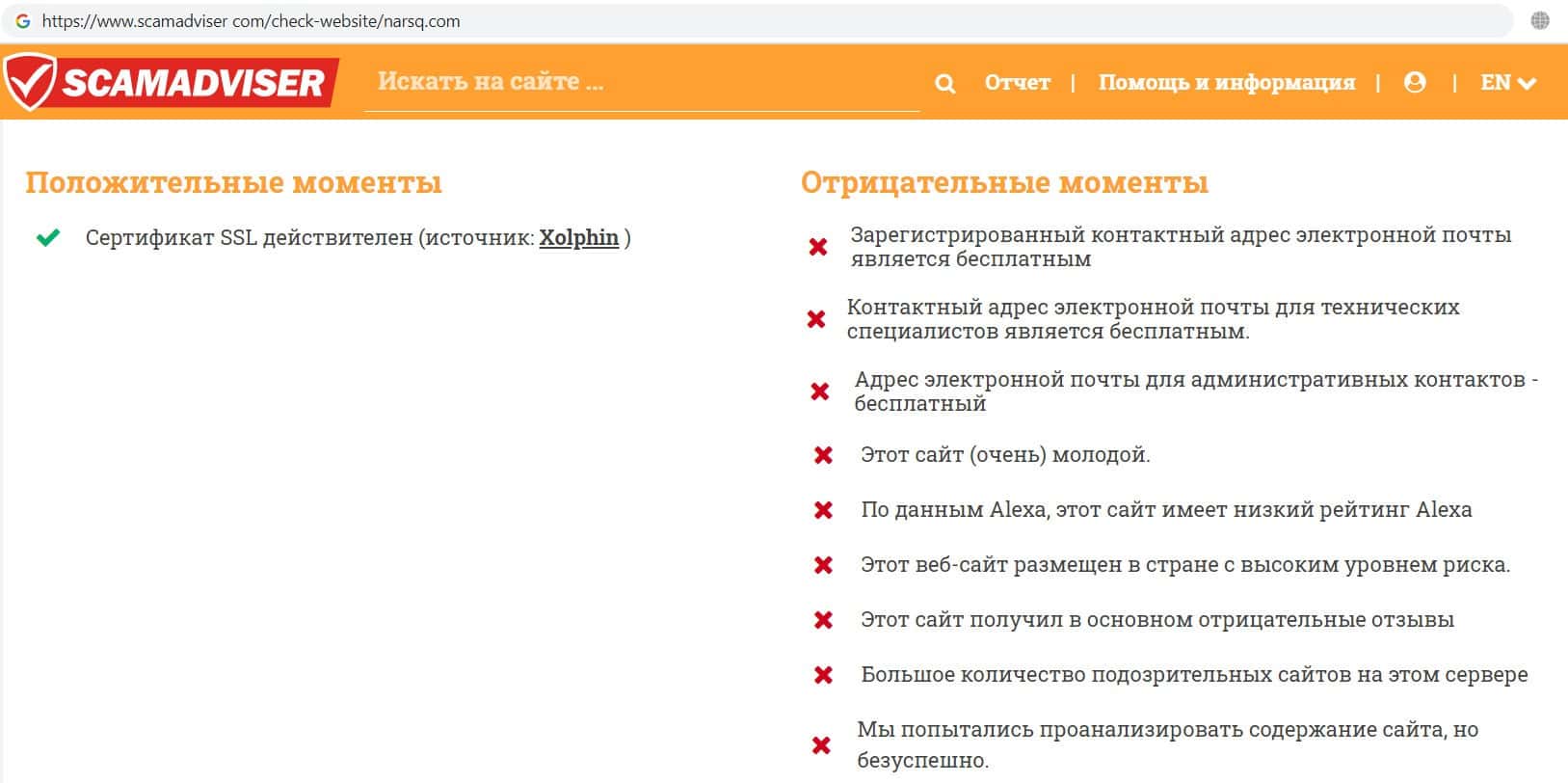The height and width of the screenshot is (783, 1568).
Task: Click red X beside 'Зарегистрированный контактный адрес'
Action: (818, 247)
